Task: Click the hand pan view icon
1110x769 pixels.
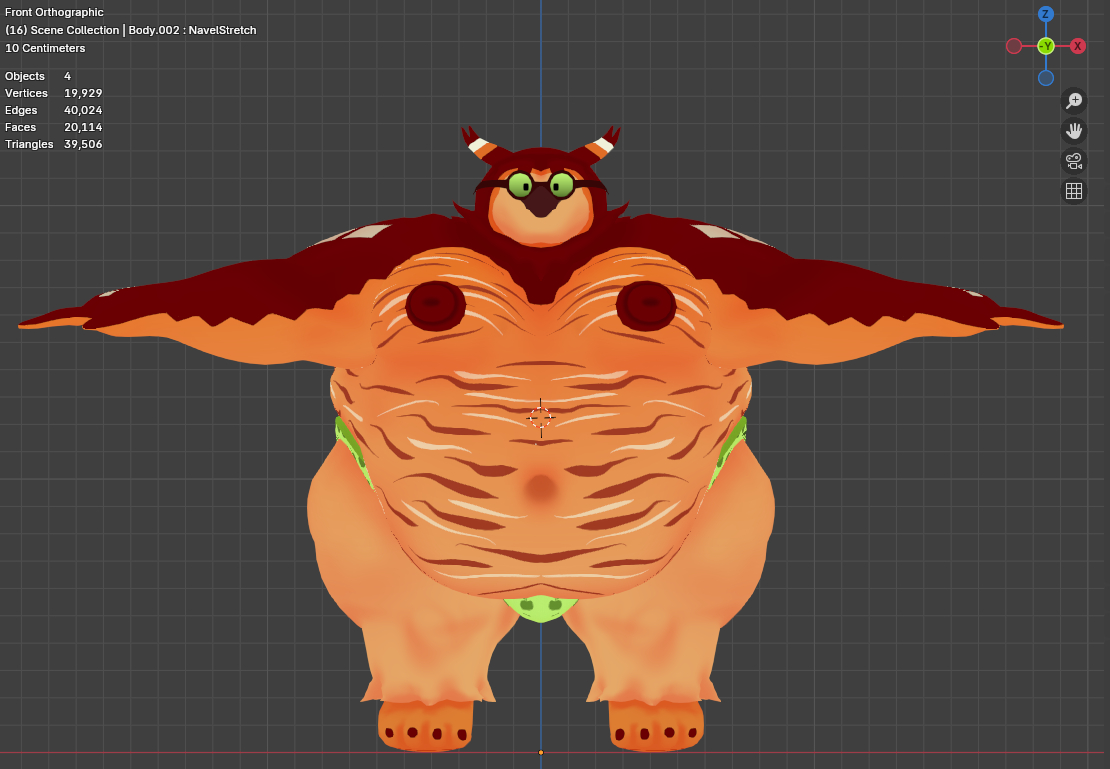Action: [x=1074, y=130]
